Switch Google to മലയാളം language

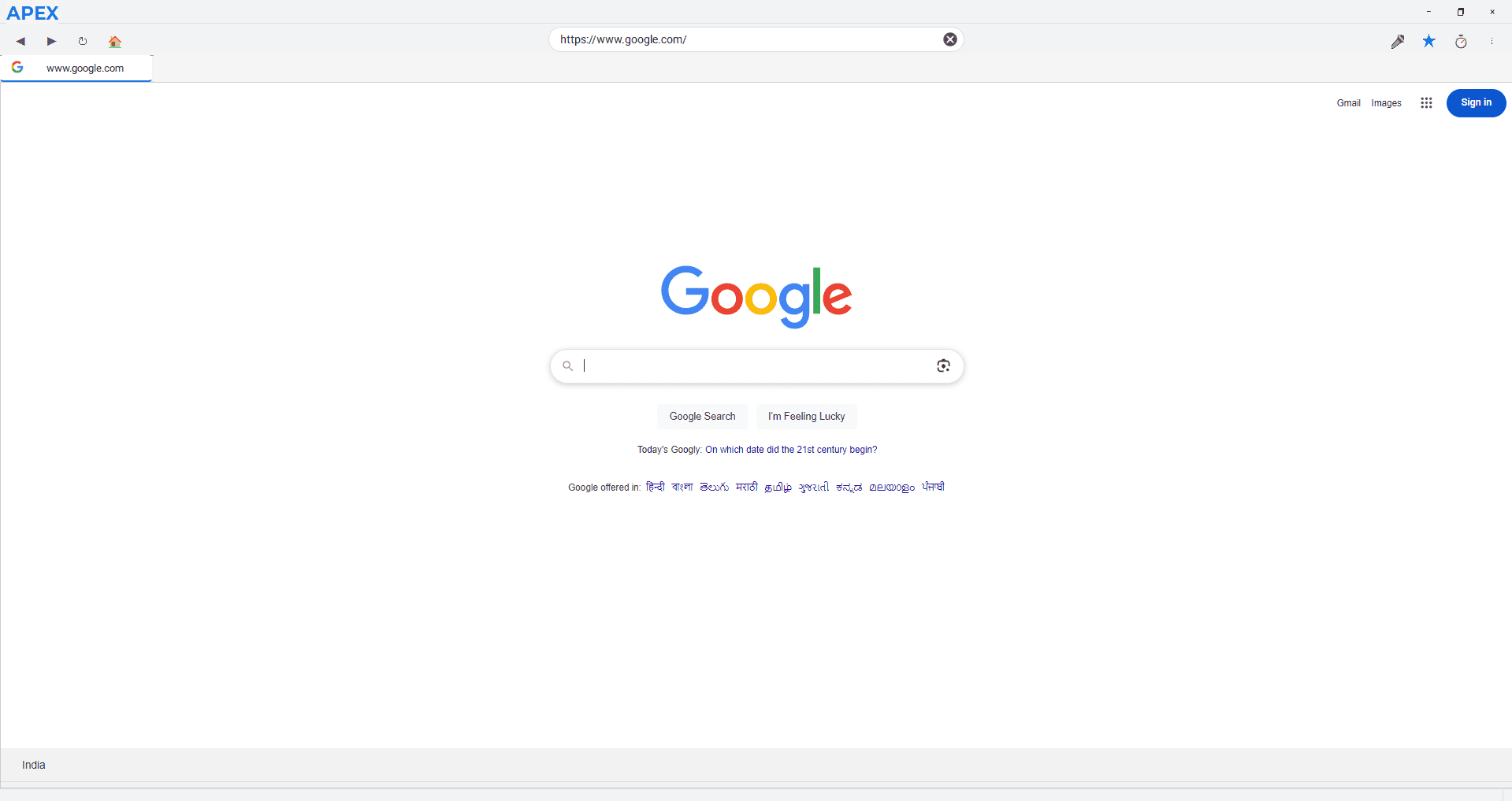(892, 488)
